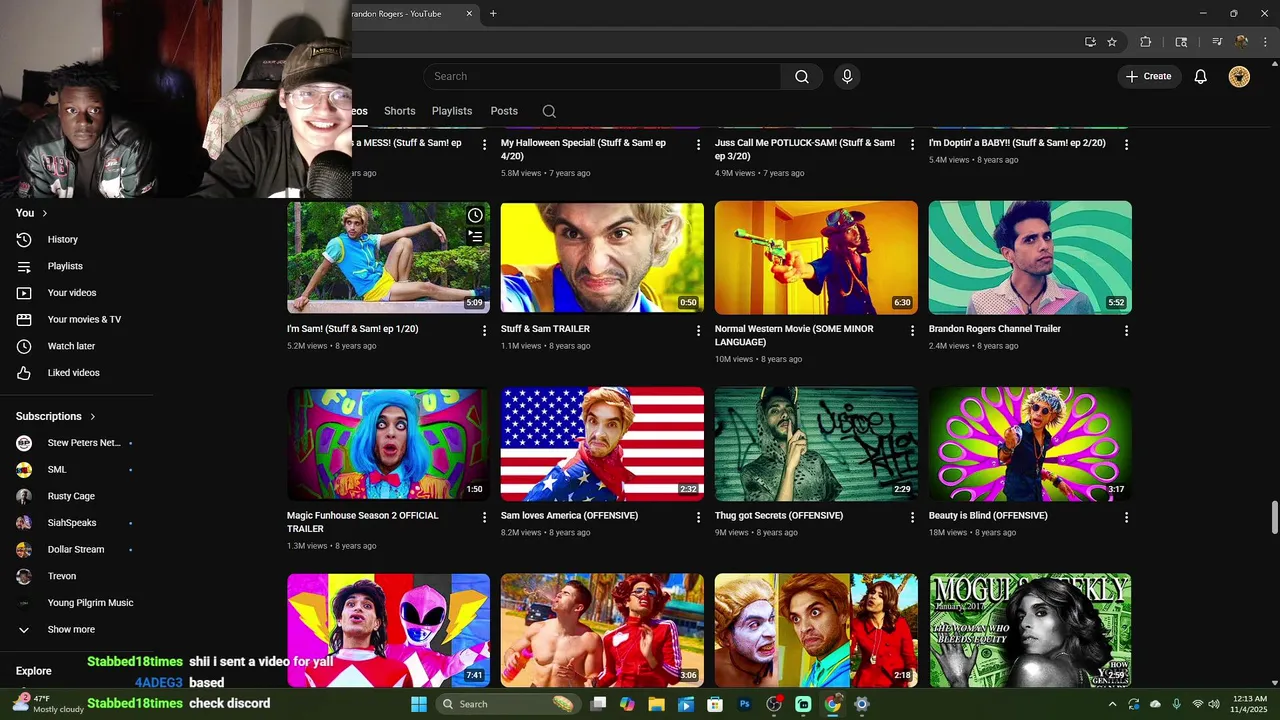
Task: Click the Chrome profile avatar
Action: point(1241,42)
